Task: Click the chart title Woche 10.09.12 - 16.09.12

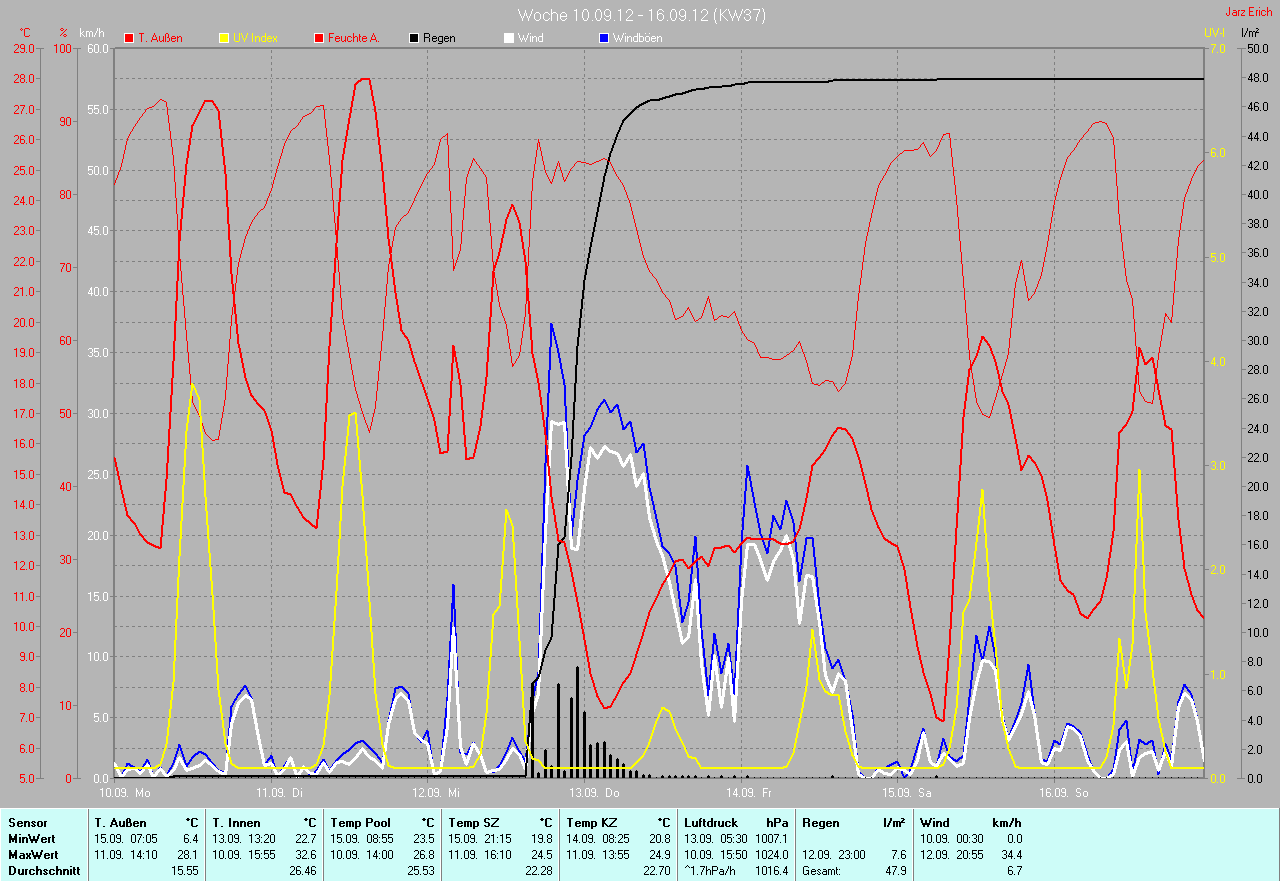Action: pyautogui.click(x=613, y=15)
